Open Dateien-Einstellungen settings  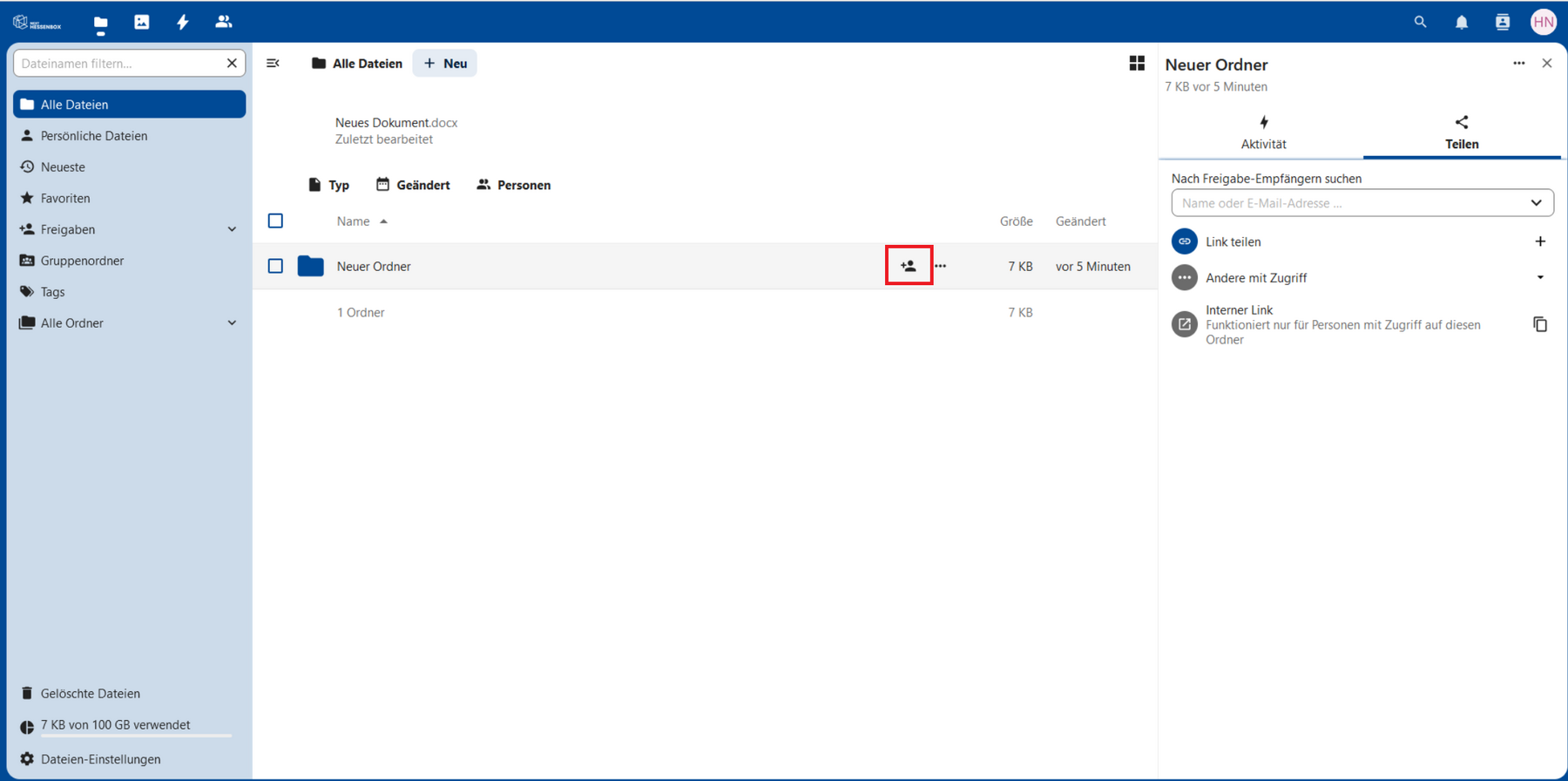[x=100, y=759]
